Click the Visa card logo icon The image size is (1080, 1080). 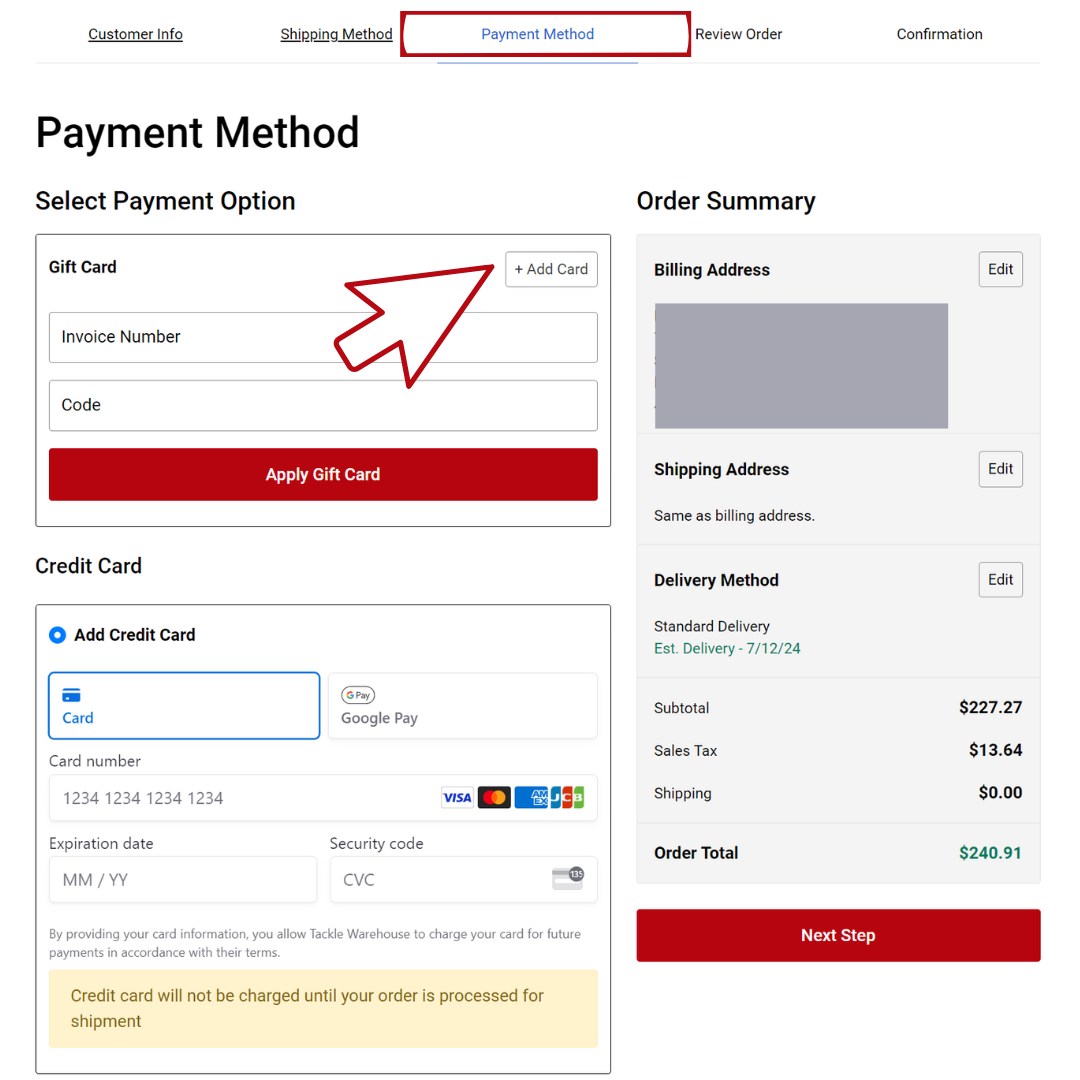[x=457, y=798]
